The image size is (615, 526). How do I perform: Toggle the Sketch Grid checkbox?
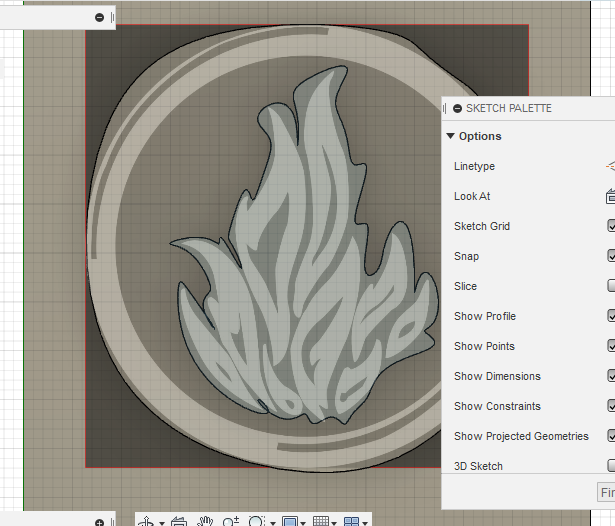pyautogui.click(x=611, y=226)
